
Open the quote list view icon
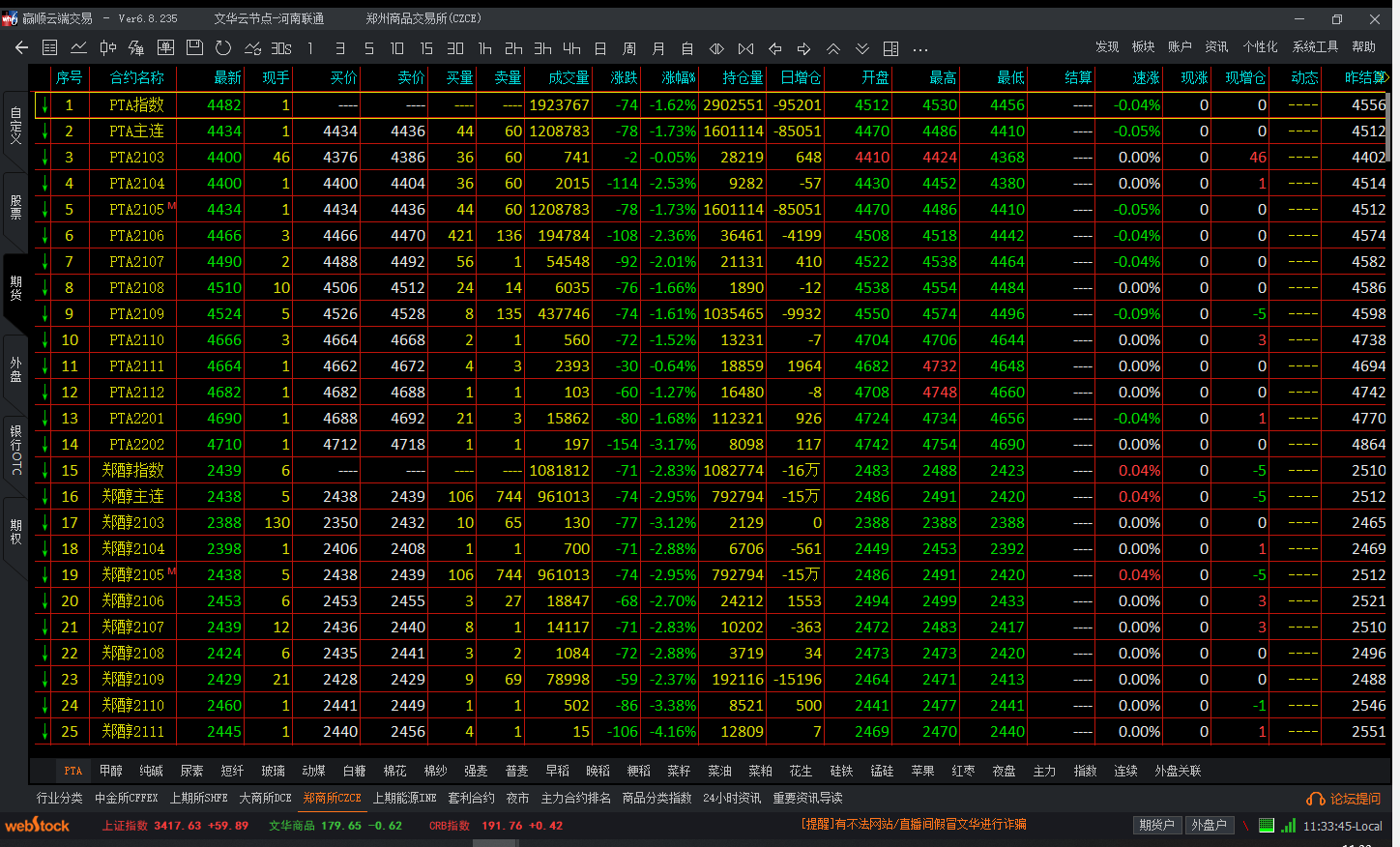tap(50, 47)
